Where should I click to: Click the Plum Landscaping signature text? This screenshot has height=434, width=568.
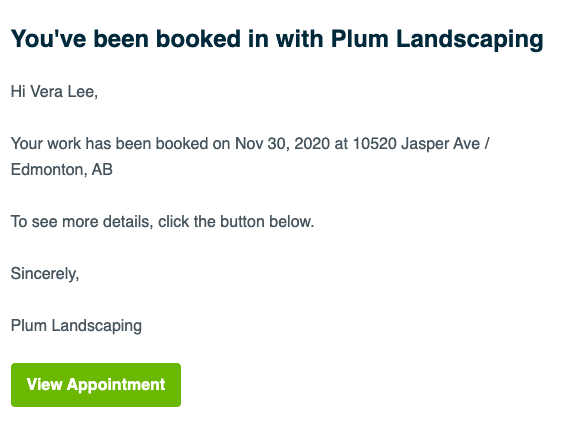click(x=76, y=326)
